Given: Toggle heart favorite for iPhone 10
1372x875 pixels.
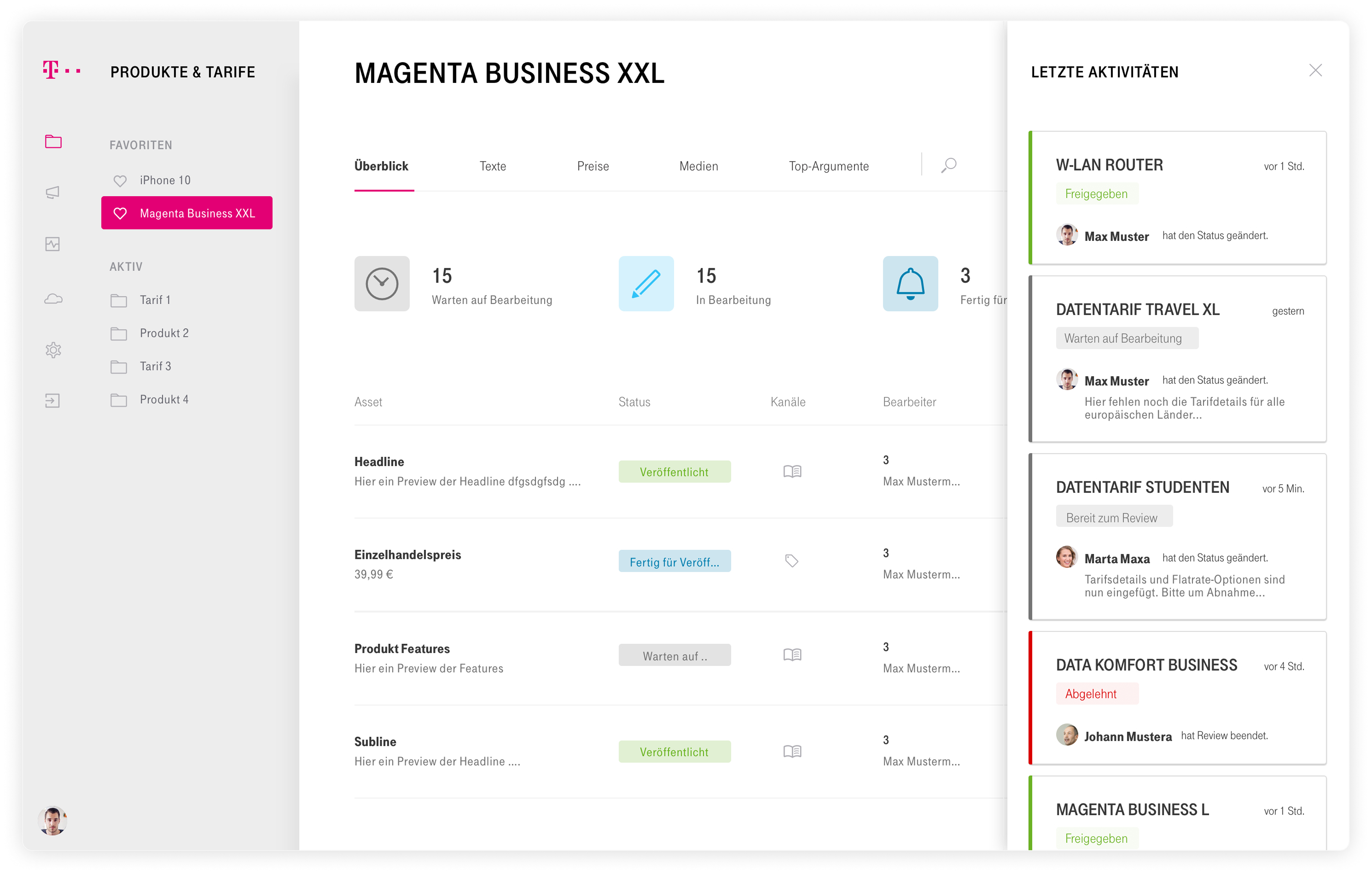Looking at the screenshot, I should tap(120, 181).
